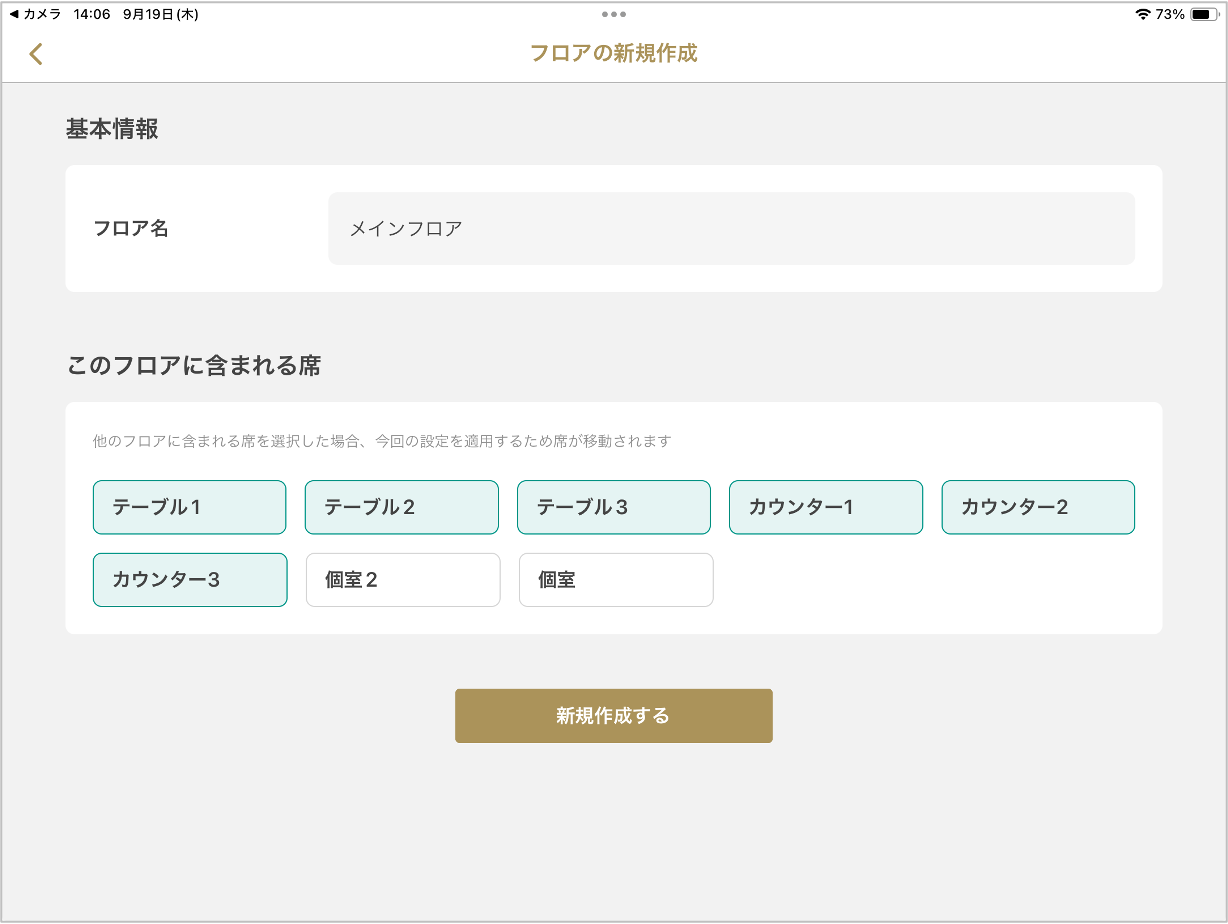Tap the Wi-Fi status icon

click(1143, 14)
